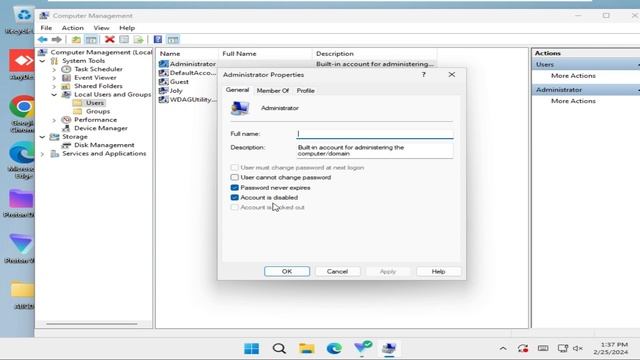Switch to the Profile tab
This screenshot has height=360, width=640.
click(305, 91)
